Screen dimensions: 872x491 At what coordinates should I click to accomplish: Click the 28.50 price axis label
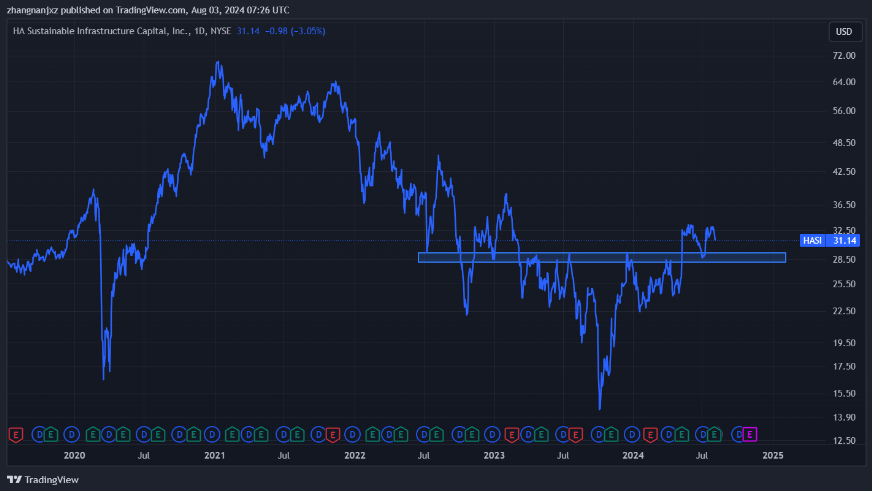pos(844,260)
